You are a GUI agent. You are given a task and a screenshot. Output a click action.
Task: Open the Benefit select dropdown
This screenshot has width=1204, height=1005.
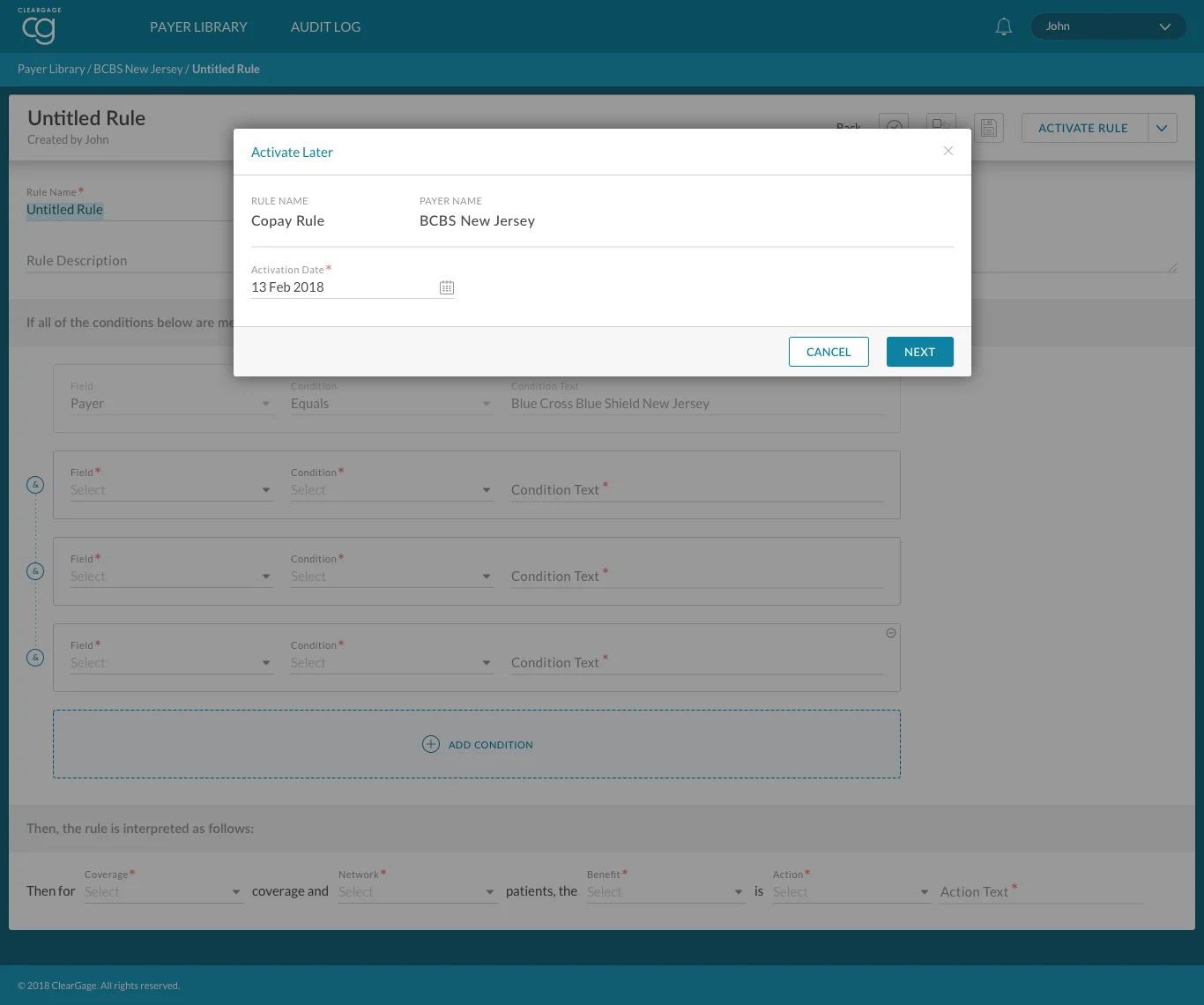tap(666, 892)
